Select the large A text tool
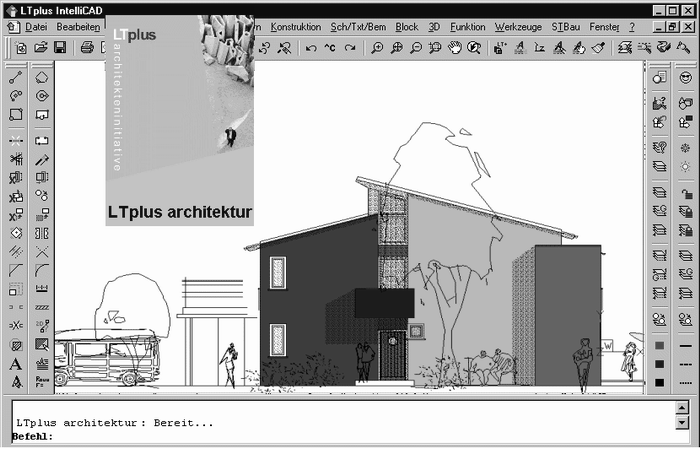700x449 pixels. point(16,363)
